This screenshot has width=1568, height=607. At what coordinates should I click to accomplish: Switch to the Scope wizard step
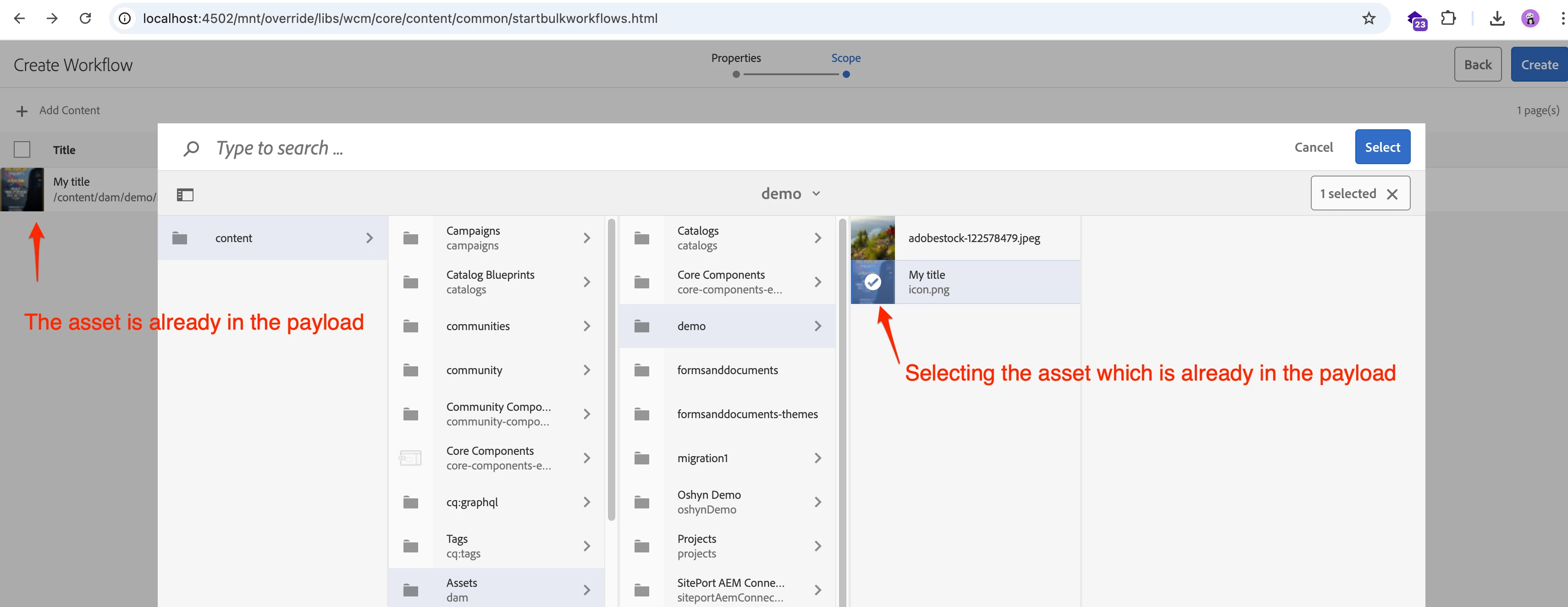point(845,58)
